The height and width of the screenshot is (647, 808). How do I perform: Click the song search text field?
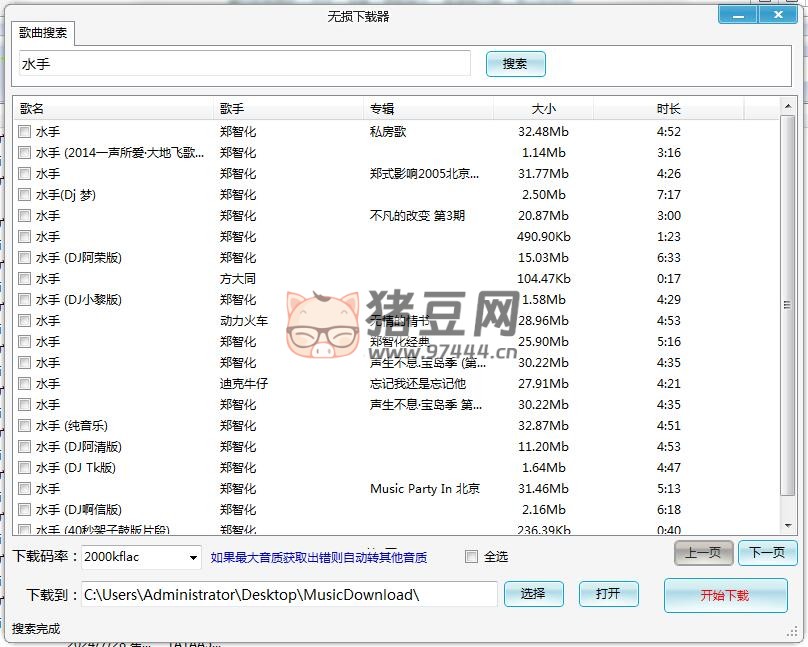[244, 63]
